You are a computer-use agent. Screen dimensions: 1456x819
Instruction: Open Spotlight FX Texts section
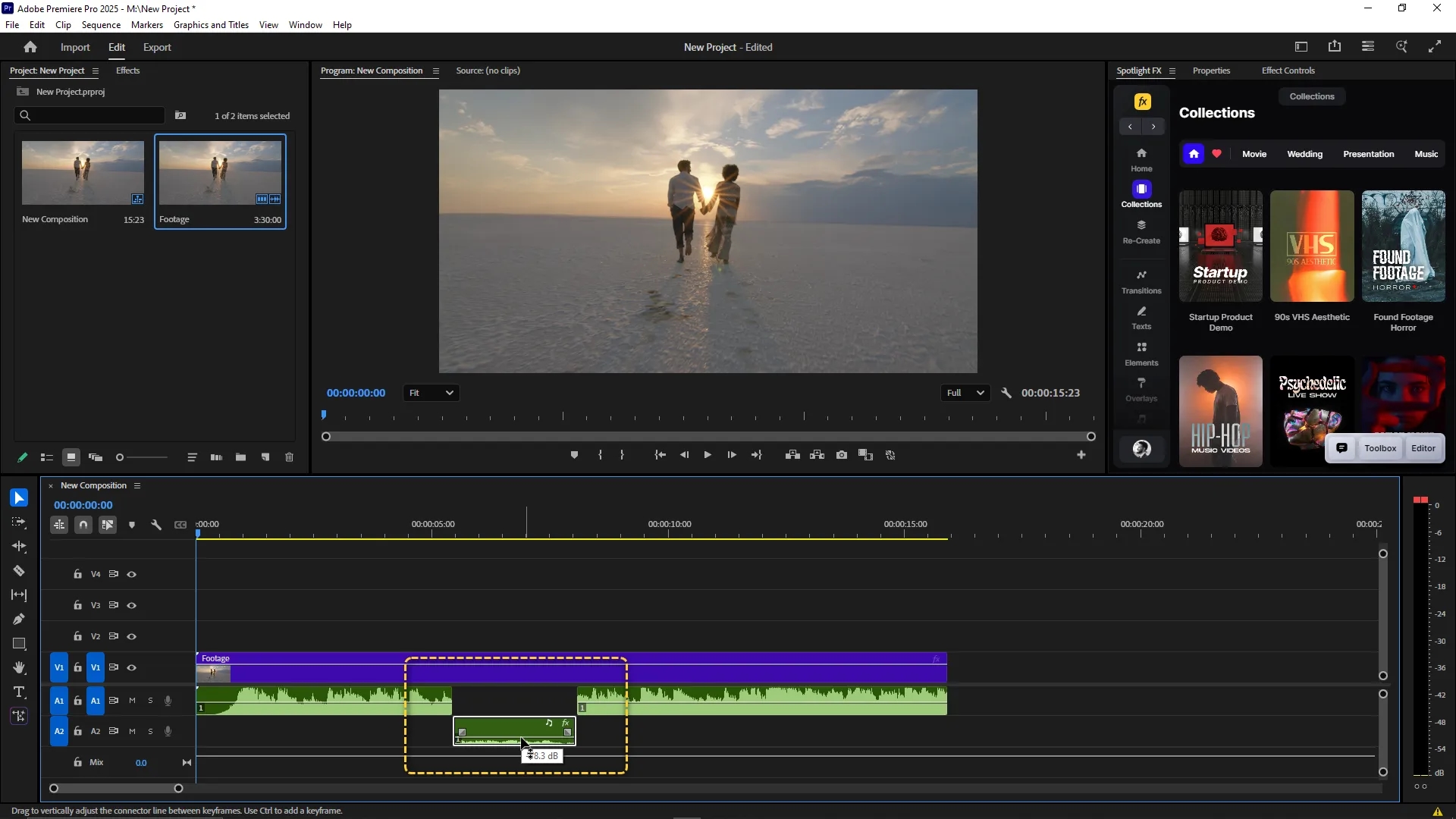point(1141,318)
